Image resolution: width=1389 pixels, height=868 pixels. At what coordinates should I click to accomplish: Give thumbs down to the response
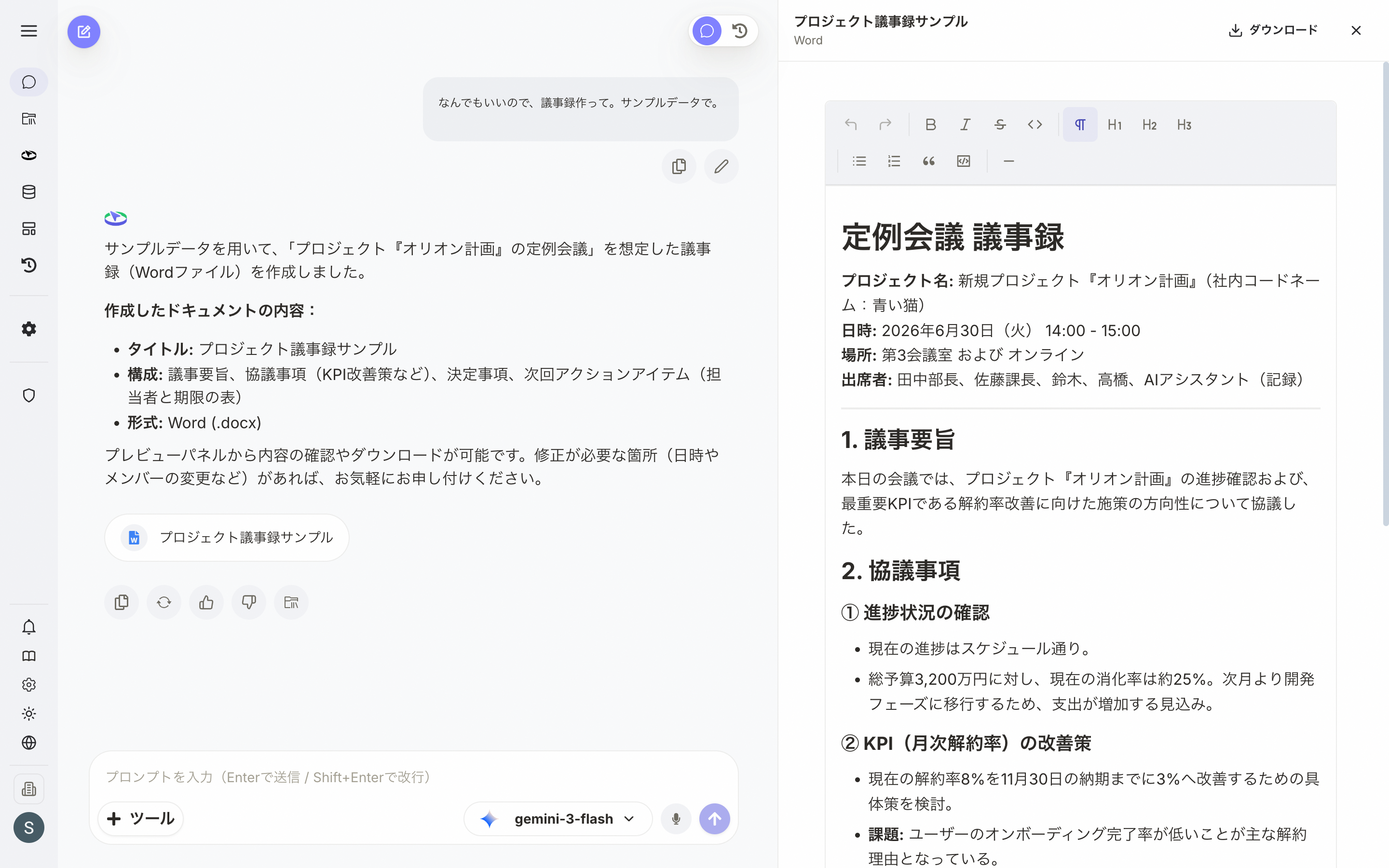tap(249, 602)
